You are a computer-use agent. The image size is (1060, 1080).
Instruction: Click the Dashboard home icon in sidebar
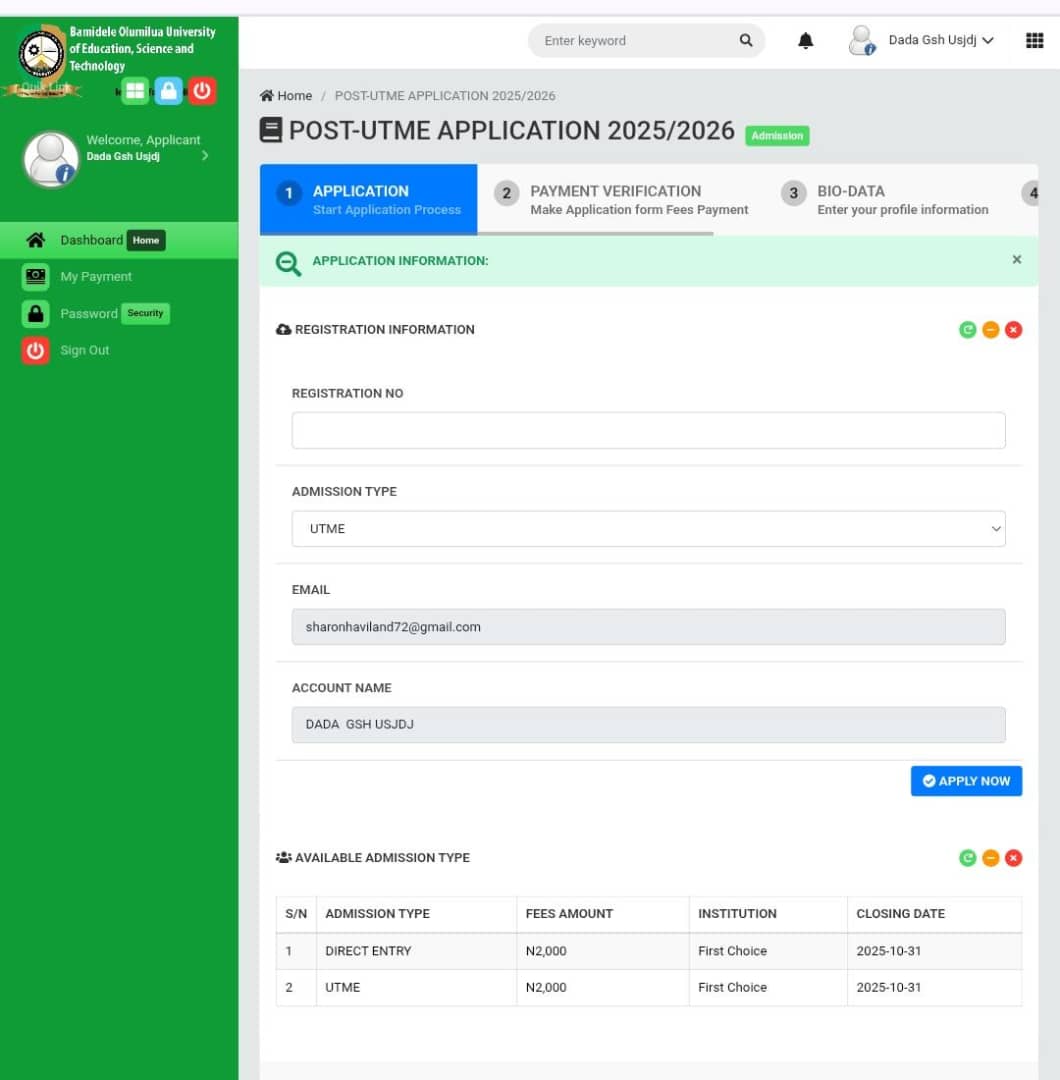coord(36,240)
